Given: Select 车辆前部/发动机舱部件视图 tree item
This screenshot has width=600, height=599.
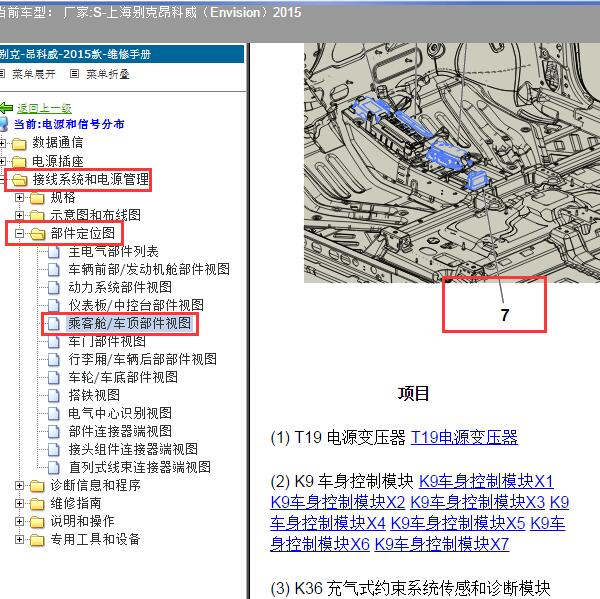Looking at the screenshot, I should pyautogui.click(x=149, y=269).
